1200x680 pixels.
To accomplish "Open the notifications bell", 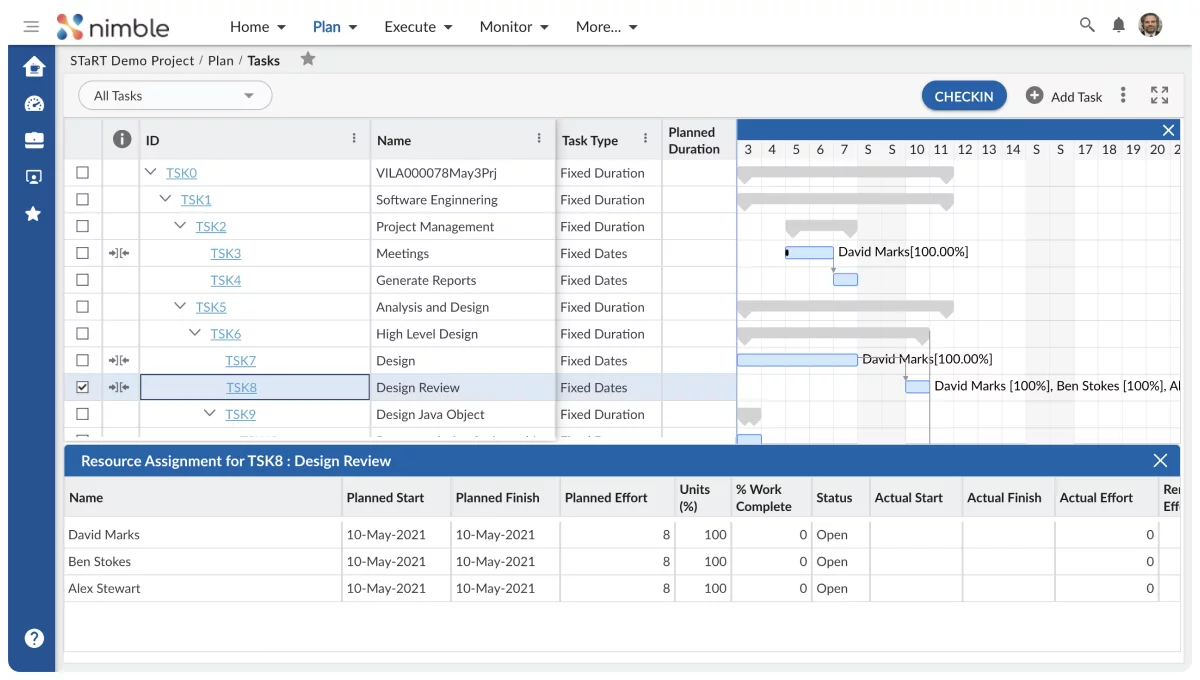I will pos(1118,26).
